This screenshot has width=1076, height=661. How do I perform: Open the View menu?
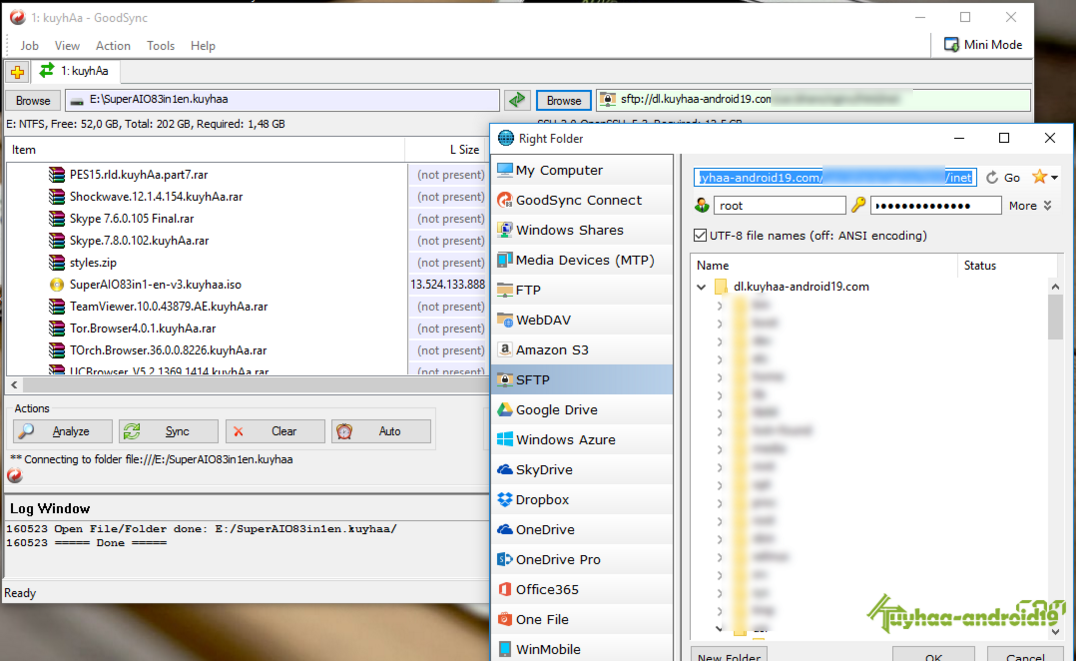[x=67, y=46]
